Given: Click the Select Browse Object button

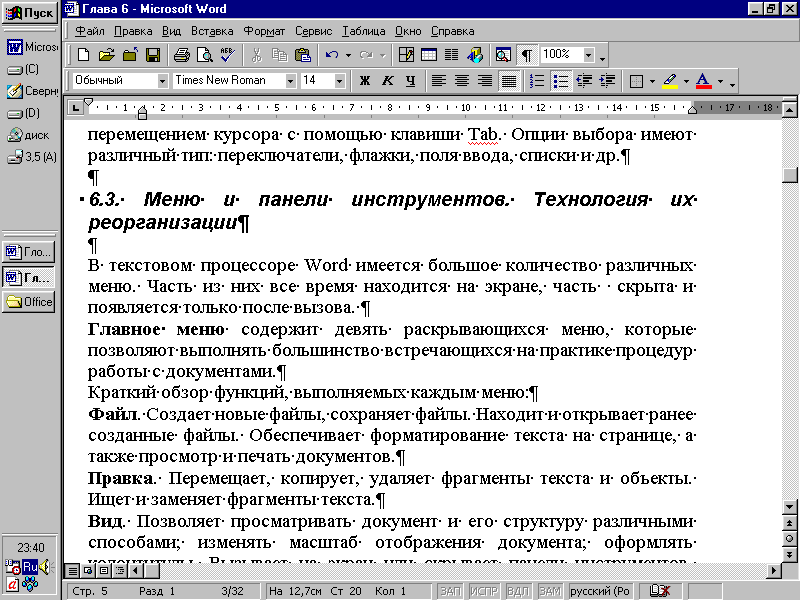Looking at the screenshot, I should [789, 539].
